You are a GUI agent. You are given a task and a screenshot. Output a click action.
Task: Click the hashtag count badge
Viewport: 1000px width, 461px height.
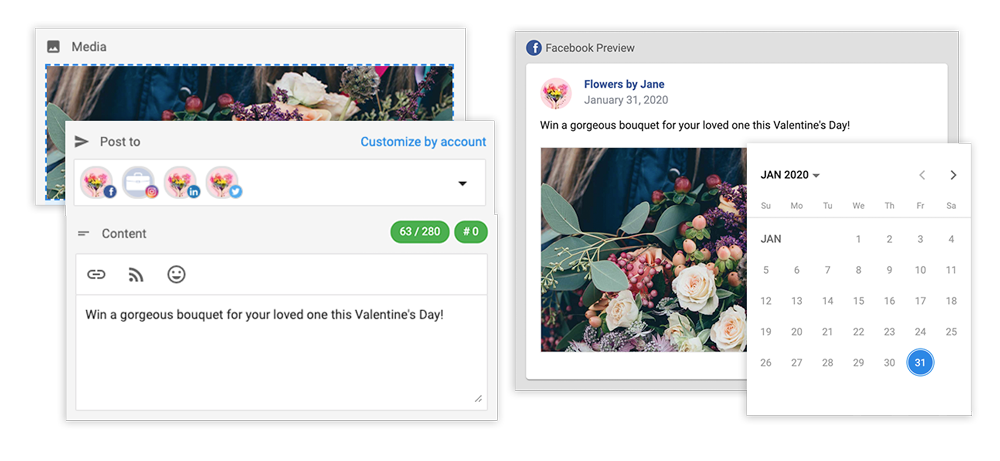click(470, 232)
